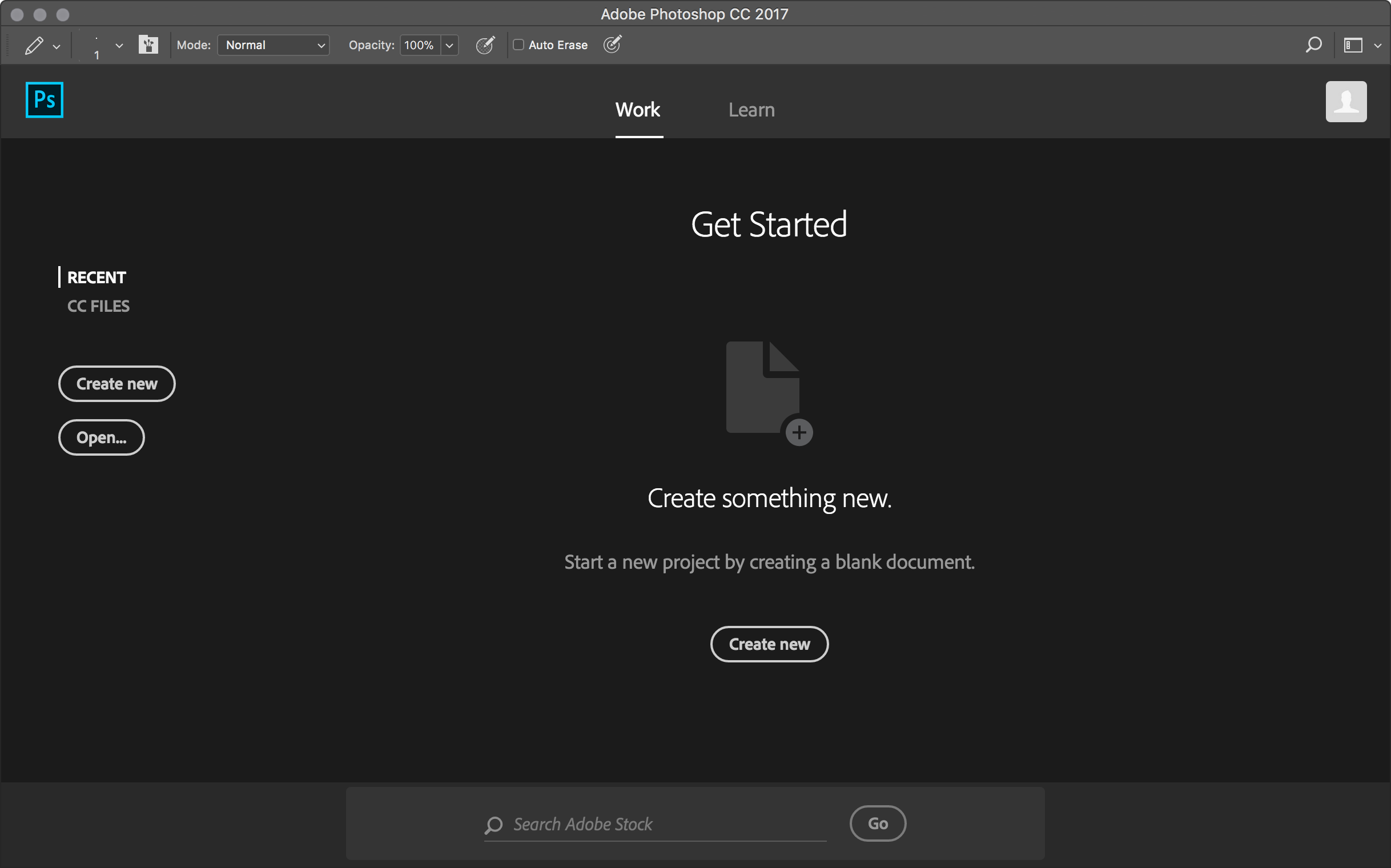Image resolution: width=1391 pixels, height=868 pixels.
Task: Click inside the Search Adobe Stock field
Action: (x=654, y=824)
